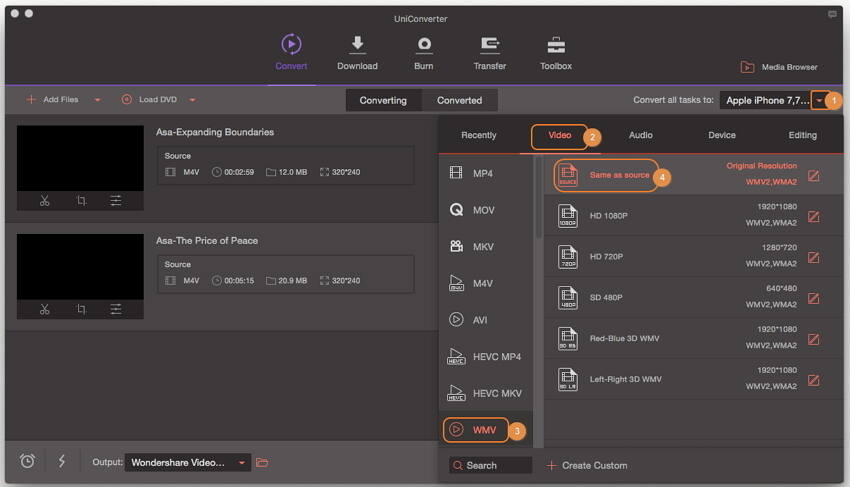Open the Convert section
The image size is (850, 487).
click(x=291, y=52)
